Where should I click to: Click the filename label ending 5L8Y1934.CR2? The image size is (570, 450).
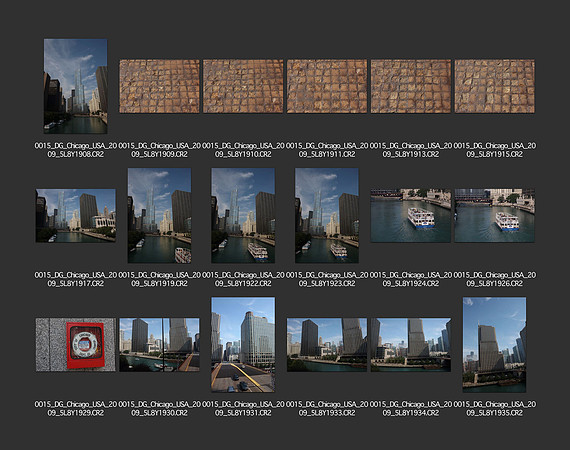411,409
